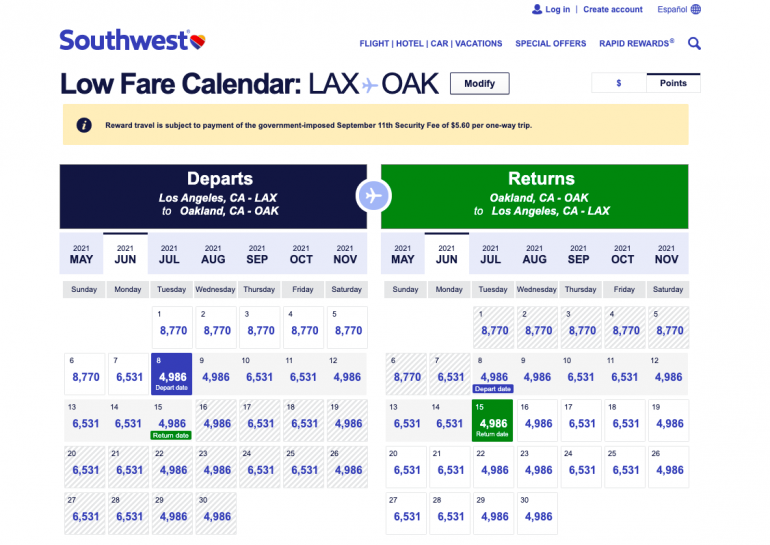Click the airplane circle between Departs and Returns
The image size is (770, 545).
coord(373,195)
